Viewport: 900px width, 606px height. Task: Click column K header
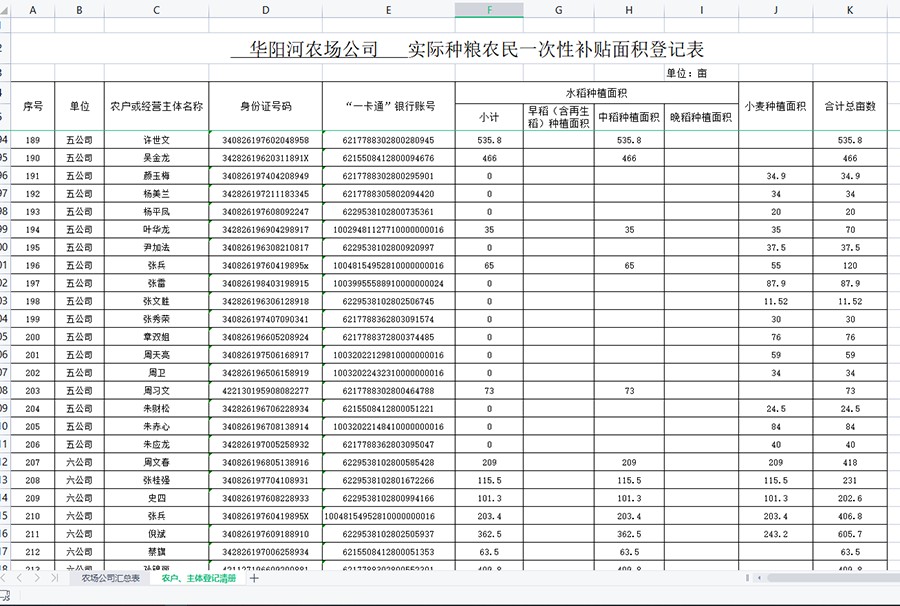(850, 10)
